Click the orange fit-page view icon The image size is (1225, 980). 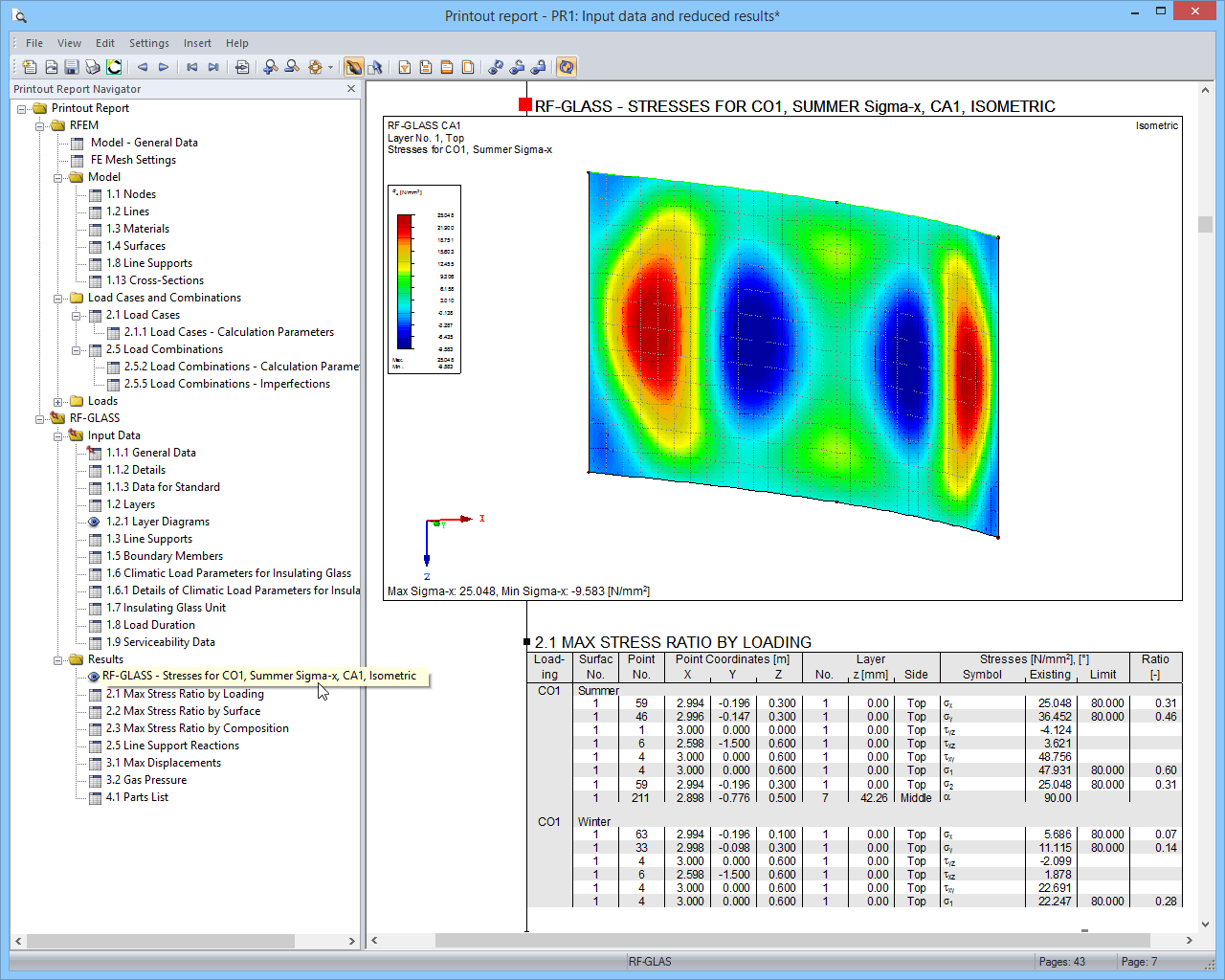(315, 67)
